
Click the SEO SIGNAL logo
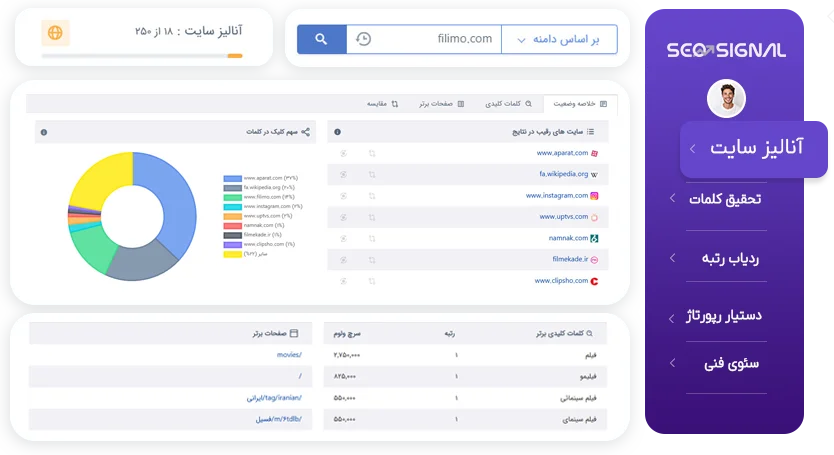click(x=726, y=51)
